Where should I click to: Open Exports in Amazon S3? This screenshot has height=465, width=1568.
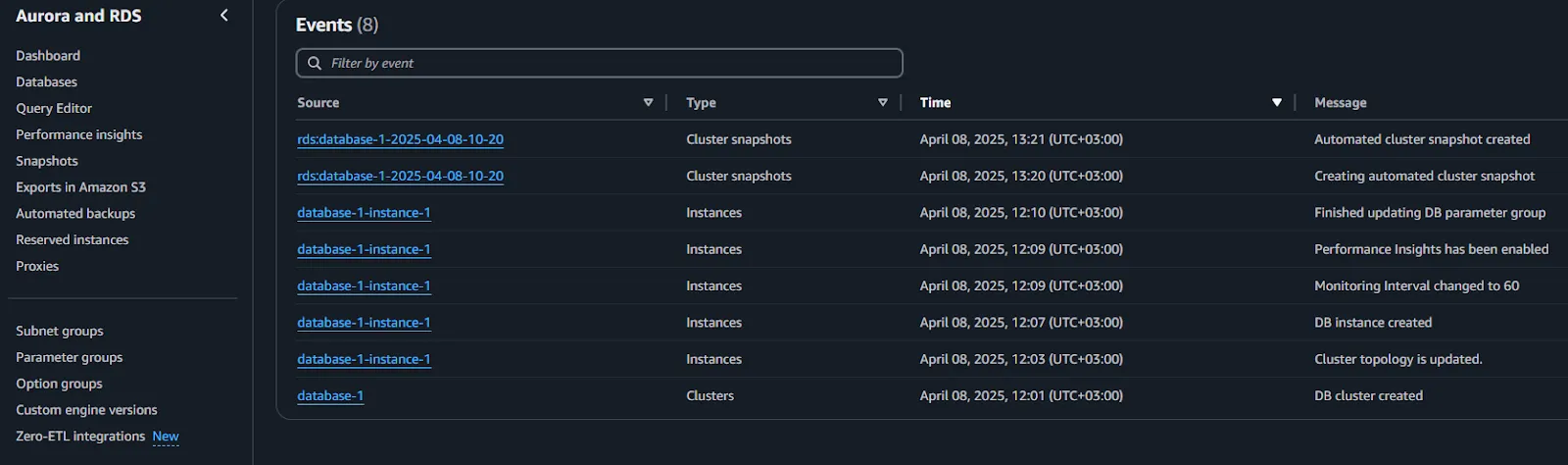80,187
